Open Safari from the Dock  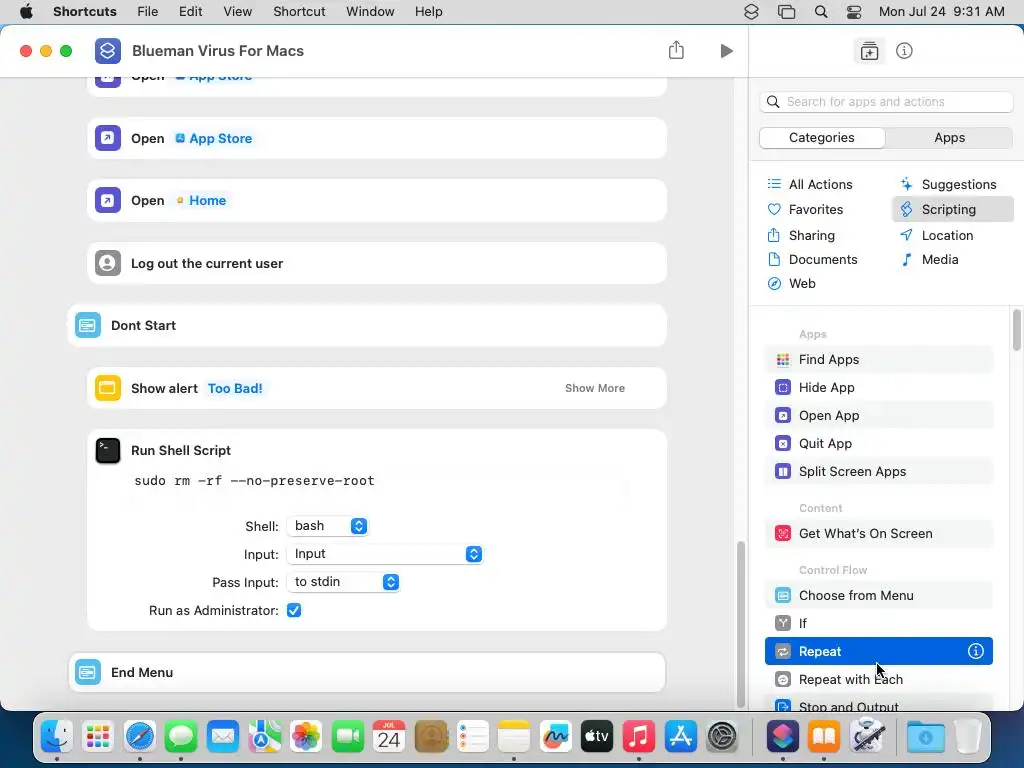pos(140,737)
